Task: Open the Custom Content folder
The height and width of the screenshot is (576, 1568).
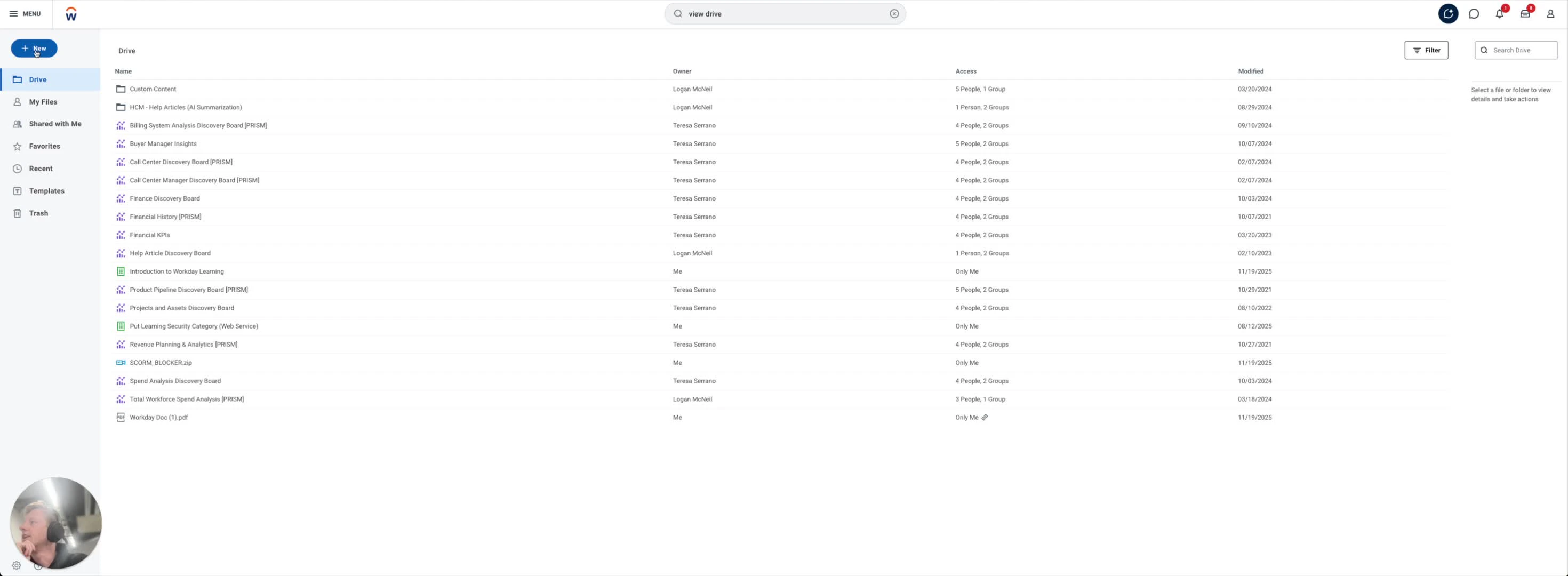Action: [153, 89]
